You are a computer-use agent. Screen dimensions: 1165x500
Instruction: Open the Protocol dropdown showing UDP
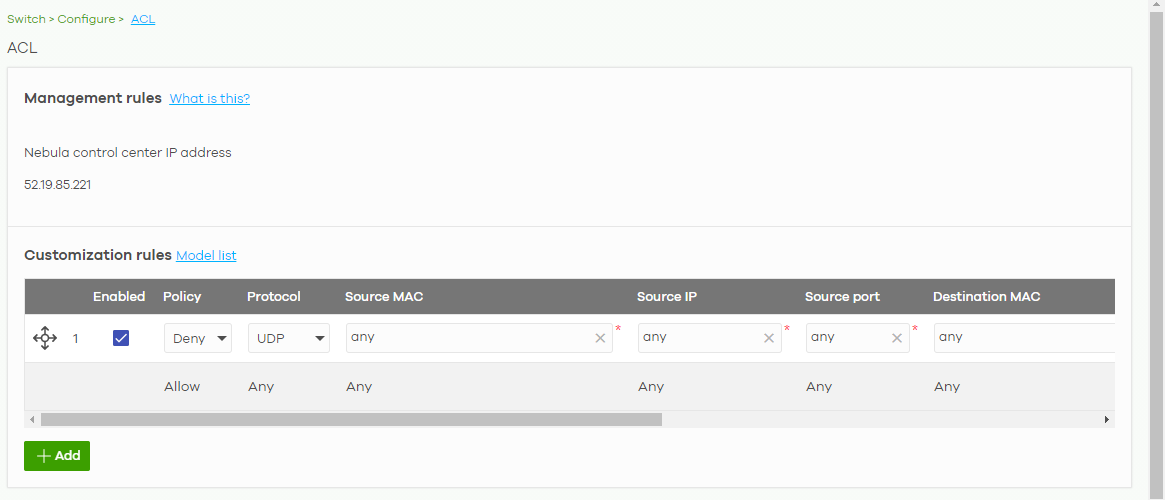289,339
